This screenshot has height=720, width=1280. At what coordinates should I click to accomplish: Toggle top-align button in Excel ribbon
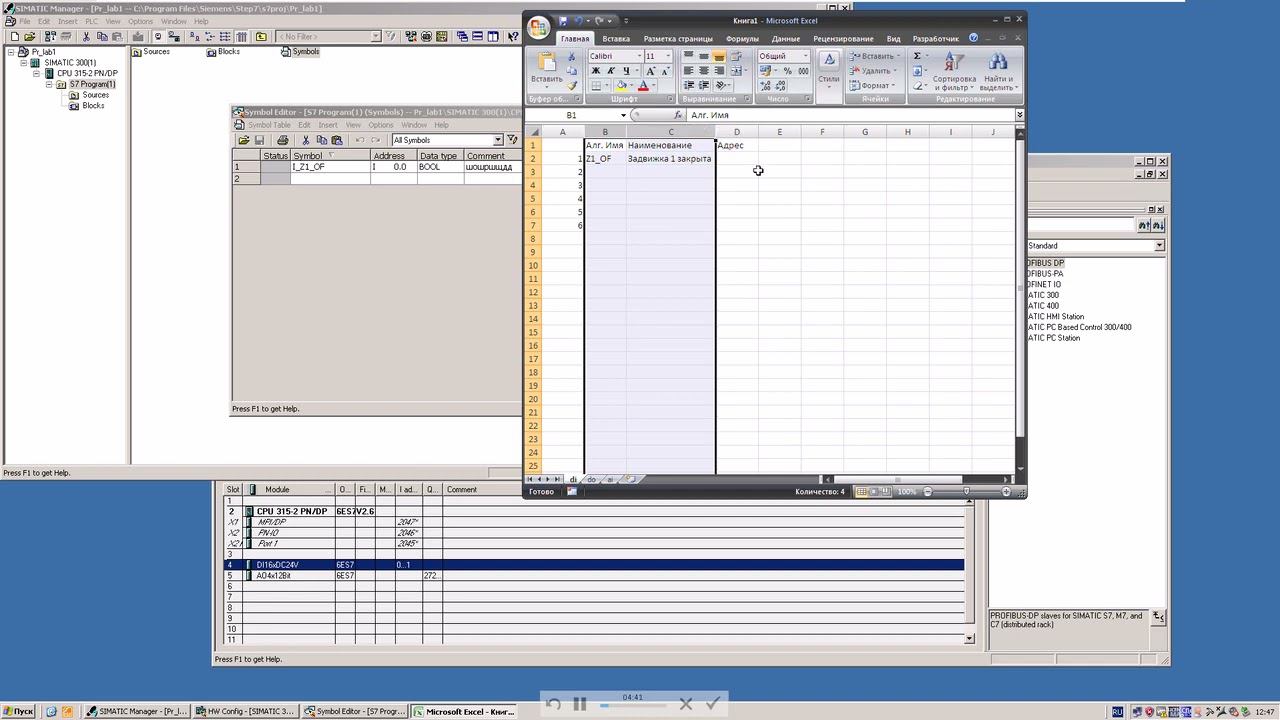tap(688, 57)
